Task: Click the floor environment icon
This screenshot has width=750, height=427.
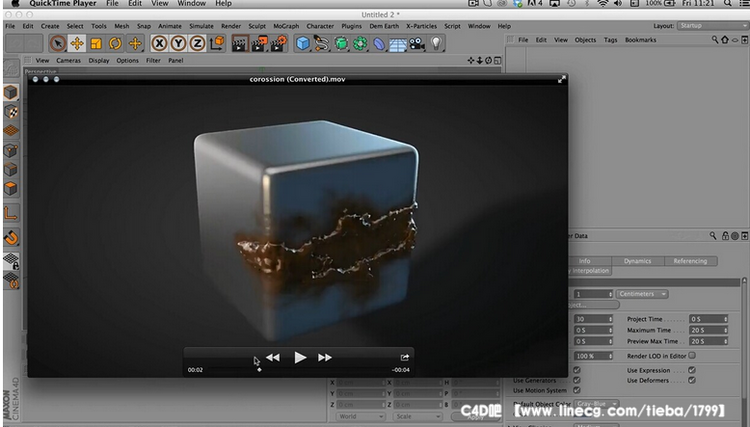Action: click(398, 44)
